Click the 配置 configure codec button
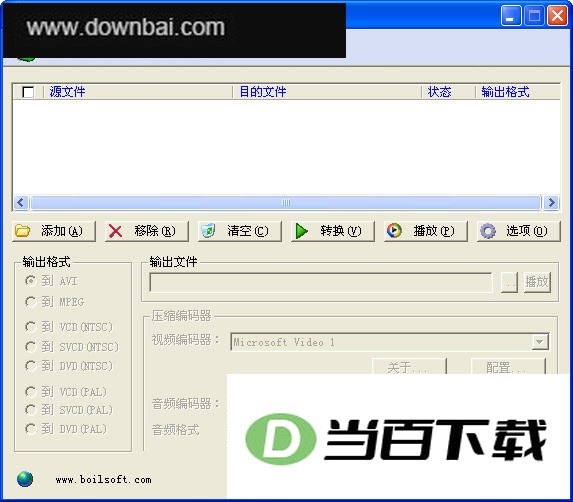This screenshot has height=502, width=573. click(x=508, y=366)
